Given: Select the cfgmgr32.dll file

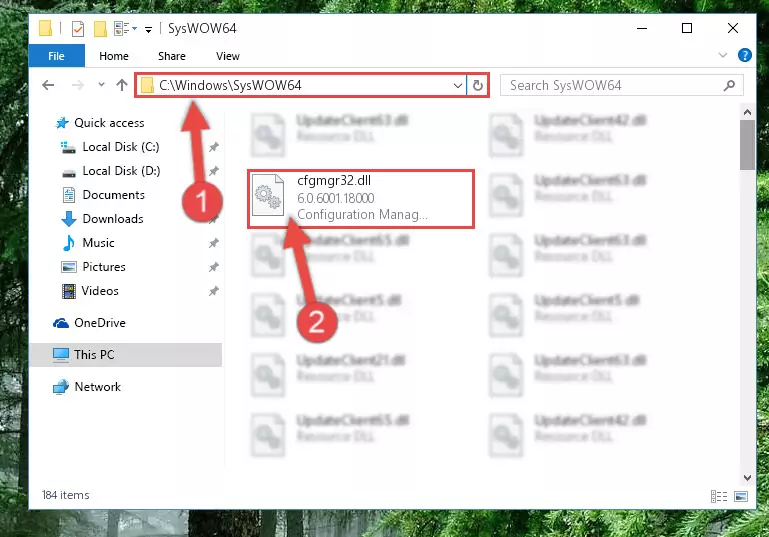Looking at the screenshot, I should pos(361,199).
